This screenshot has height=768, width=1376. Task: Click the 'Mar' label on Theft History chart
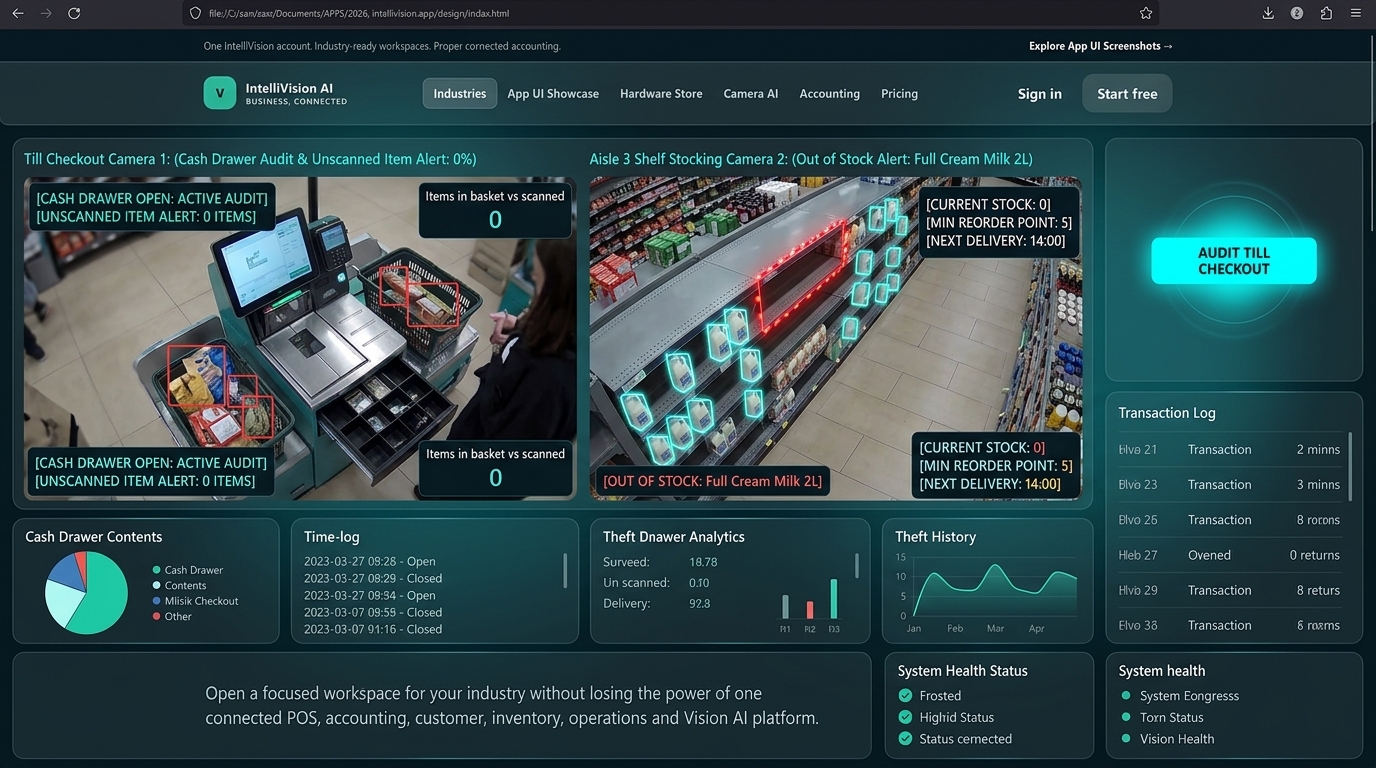(x=996, y=628)
